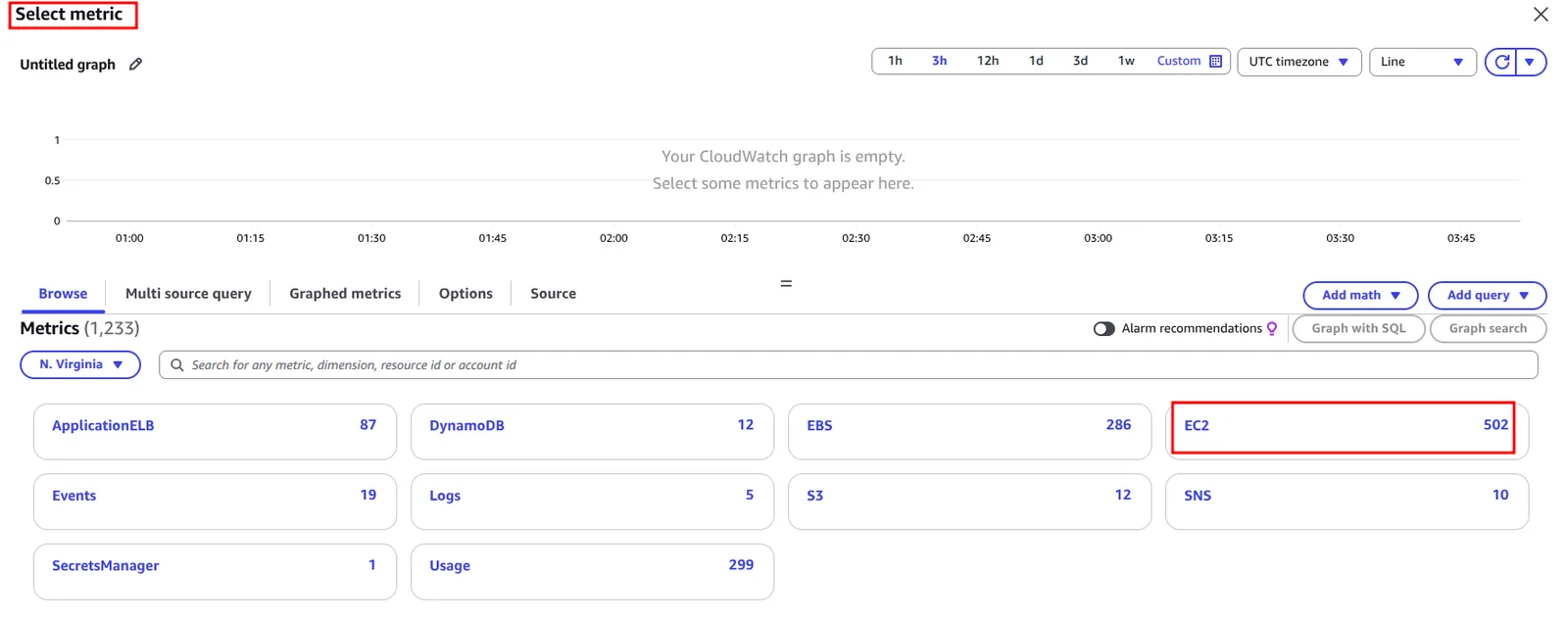Toggle Alarm recommendations switch
Screen dimensions: 1568x620
(1103, 328)
